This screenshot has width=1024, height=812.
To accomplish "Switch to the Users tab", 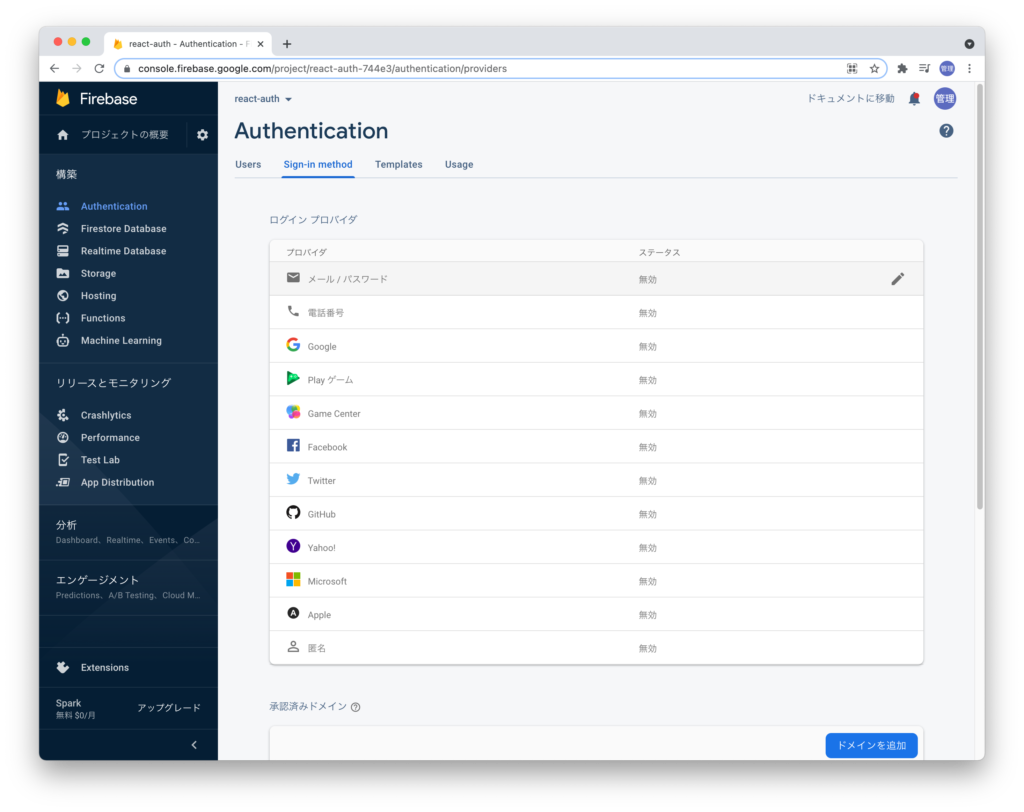I will tap(248, 164).
